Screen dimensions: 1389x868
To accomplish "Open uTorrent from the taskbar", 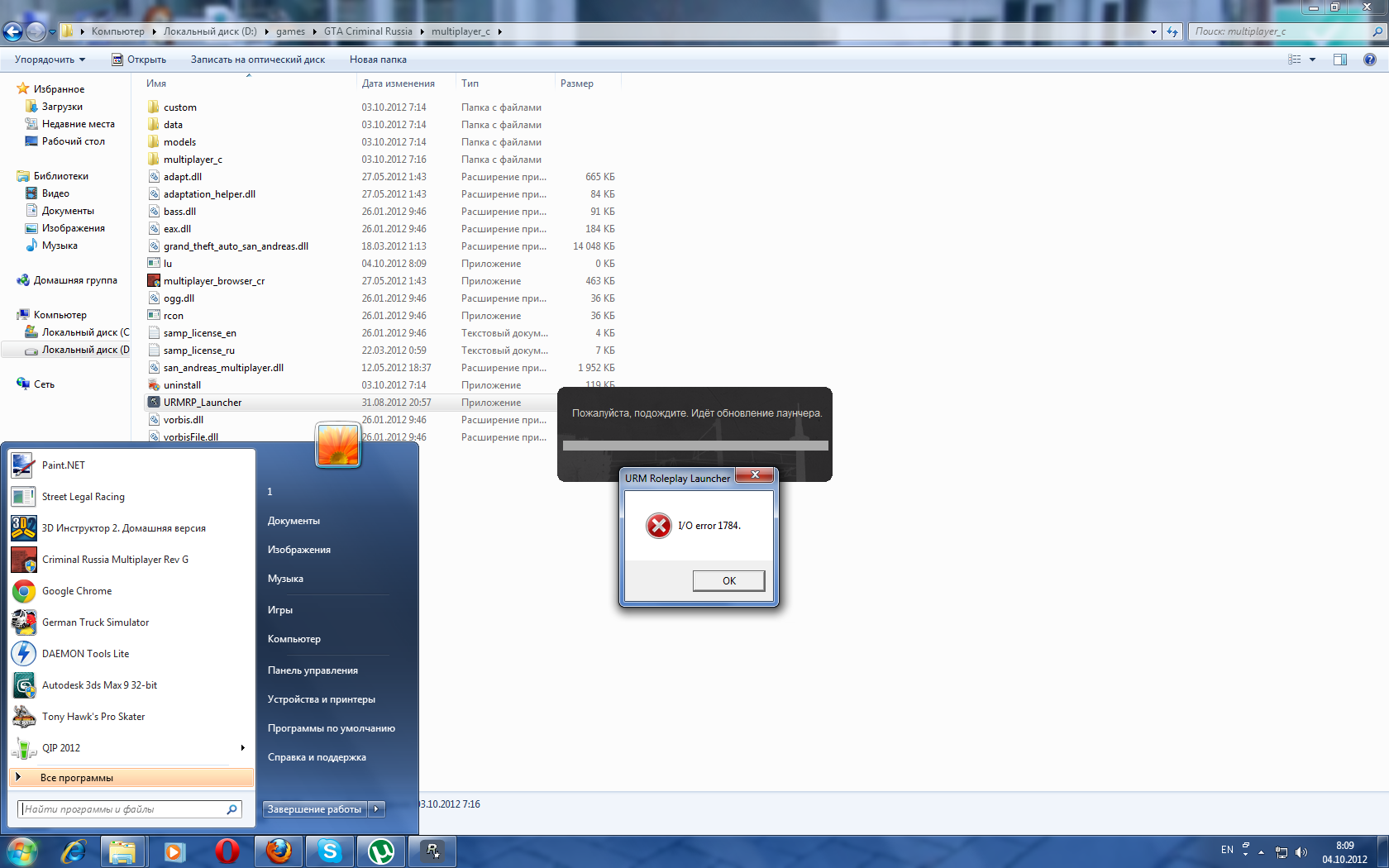I will coord(380,851).
